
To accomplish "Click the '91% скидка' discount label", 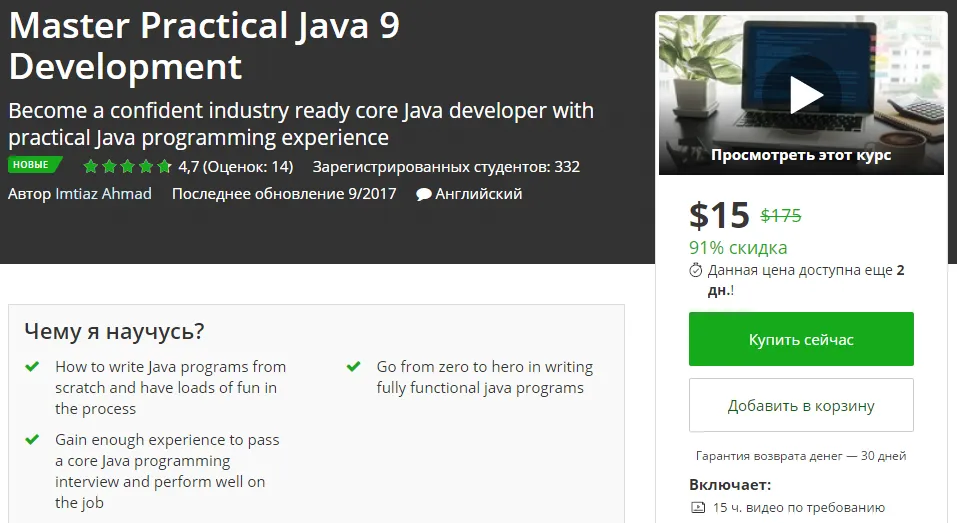I will (738, 247).
